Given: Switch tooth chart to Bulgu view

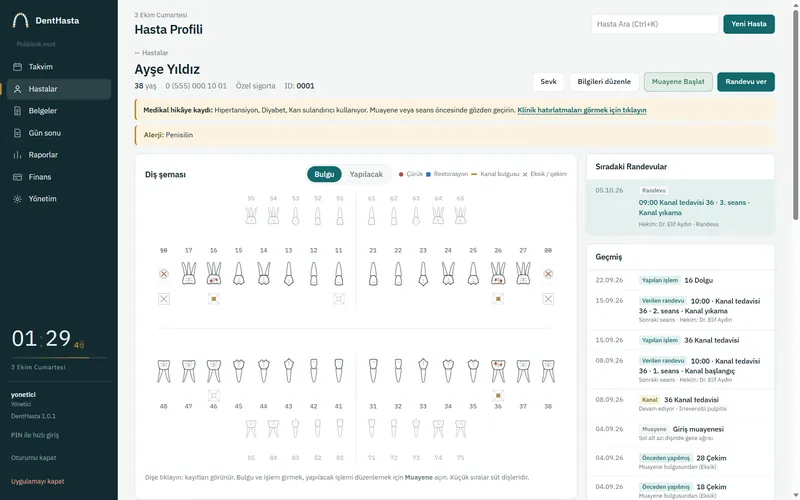Looking at the screenshot, I should (324, 174).
